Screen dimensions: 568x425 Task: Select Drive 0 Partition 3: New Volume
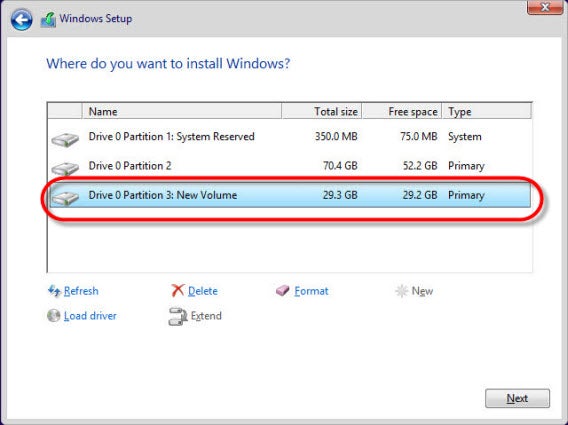click(290, 195)
